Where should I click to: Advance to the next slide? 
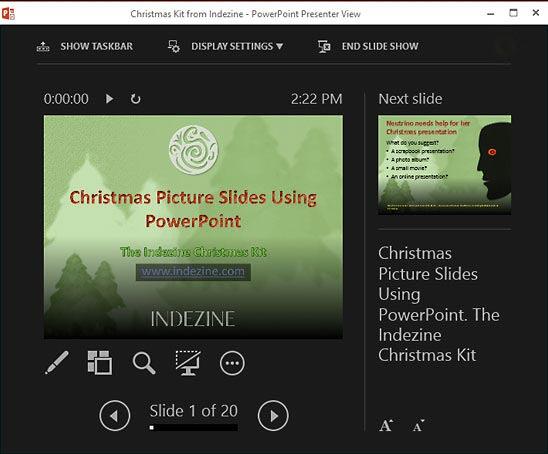pos(273,416)
